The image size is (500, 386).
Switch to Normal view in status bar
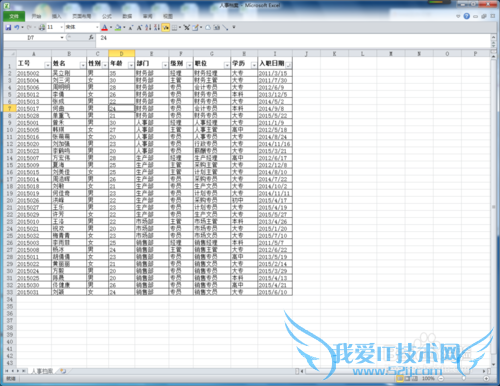point(400,378)
